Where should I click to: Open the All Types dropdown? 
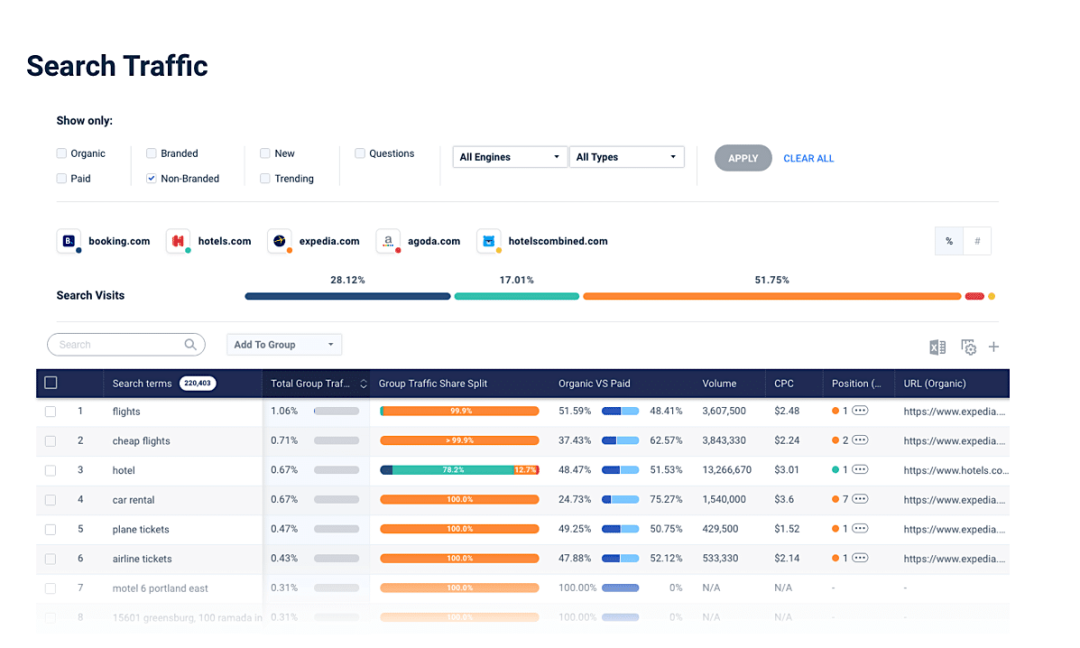(627, 157)
